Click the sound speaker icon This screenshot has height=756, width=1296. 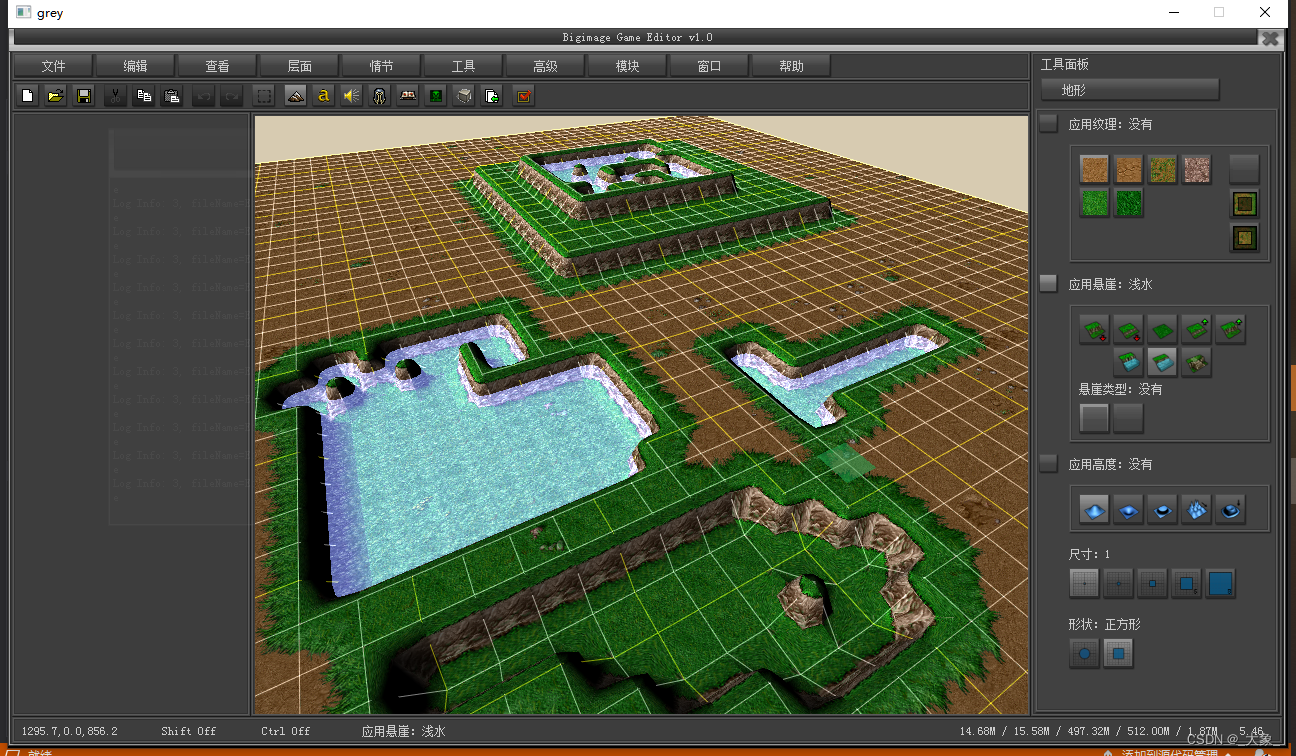click(x=351, y=96)
